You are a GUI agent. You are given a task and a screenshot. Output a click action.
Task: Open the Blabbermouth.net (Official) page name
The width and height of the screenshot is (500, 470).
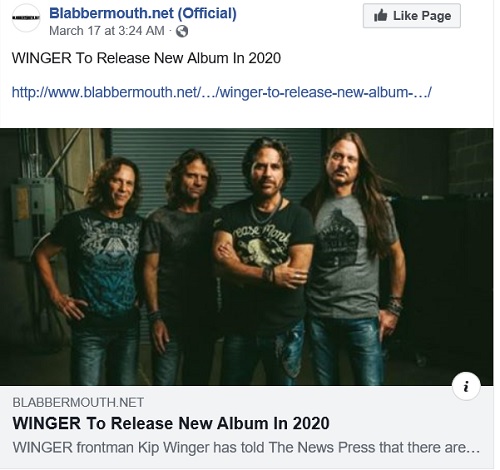pos(143,14)
